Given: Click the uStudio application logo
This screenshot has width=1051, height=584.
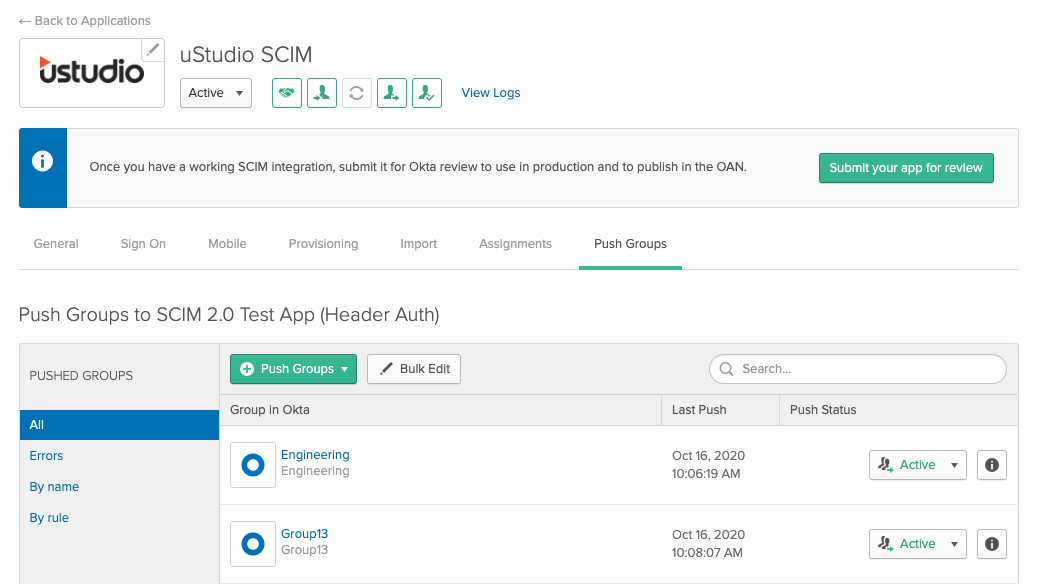Looking at the screenshot, I should pos(92,72).
